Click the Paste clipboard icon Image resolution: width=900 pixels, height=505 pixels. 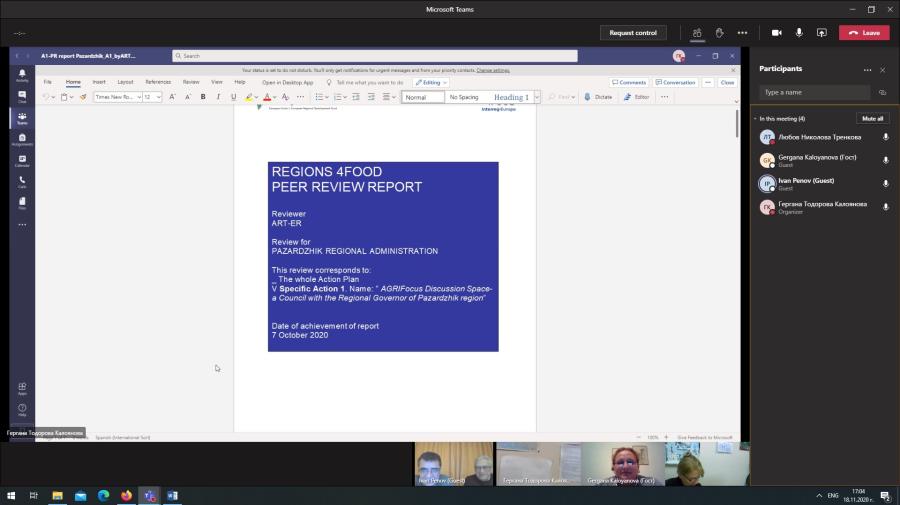point(64,97)
